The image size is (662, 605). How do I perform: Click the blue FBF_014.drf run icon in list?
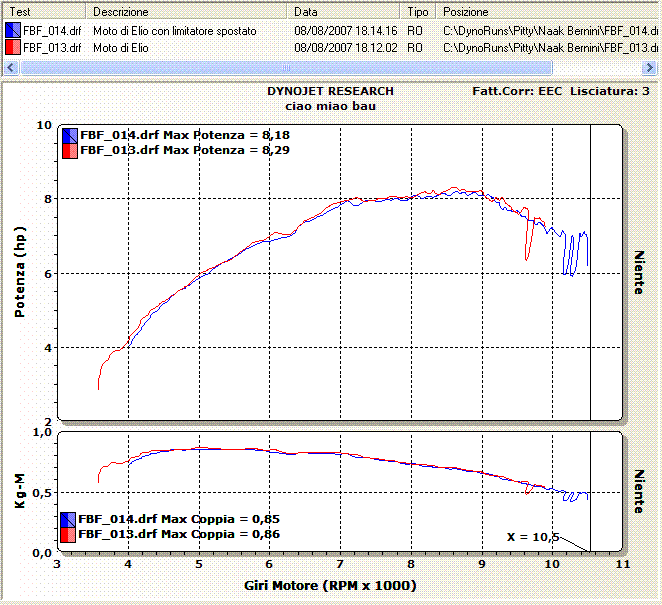click(11, 31)
